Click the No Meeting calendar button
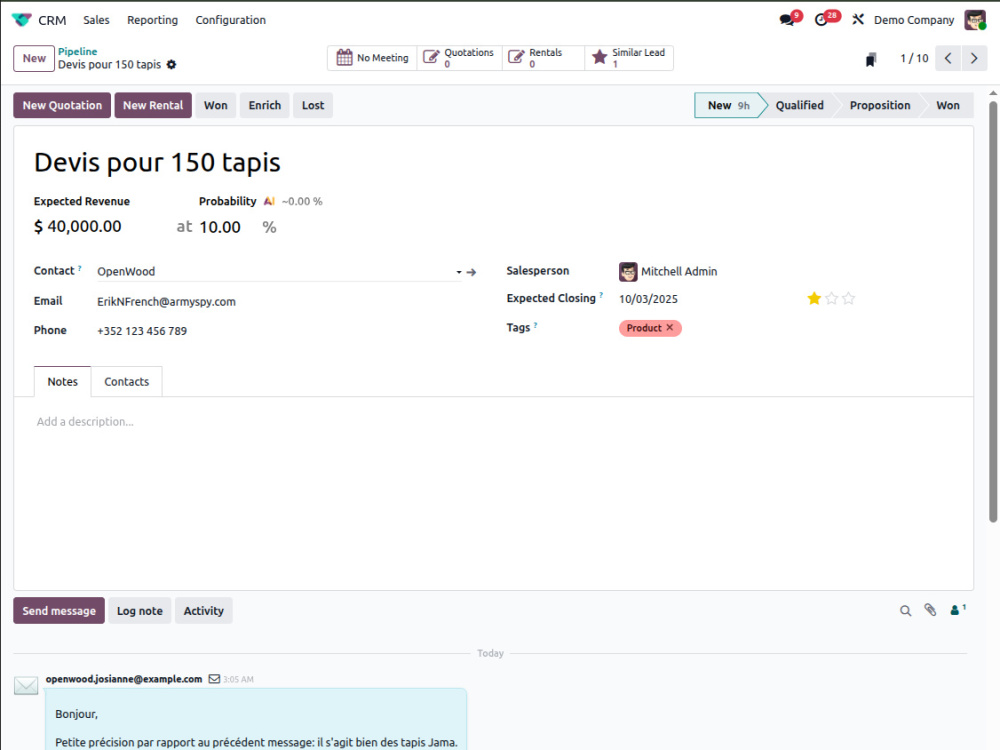 tap(372, 57)
